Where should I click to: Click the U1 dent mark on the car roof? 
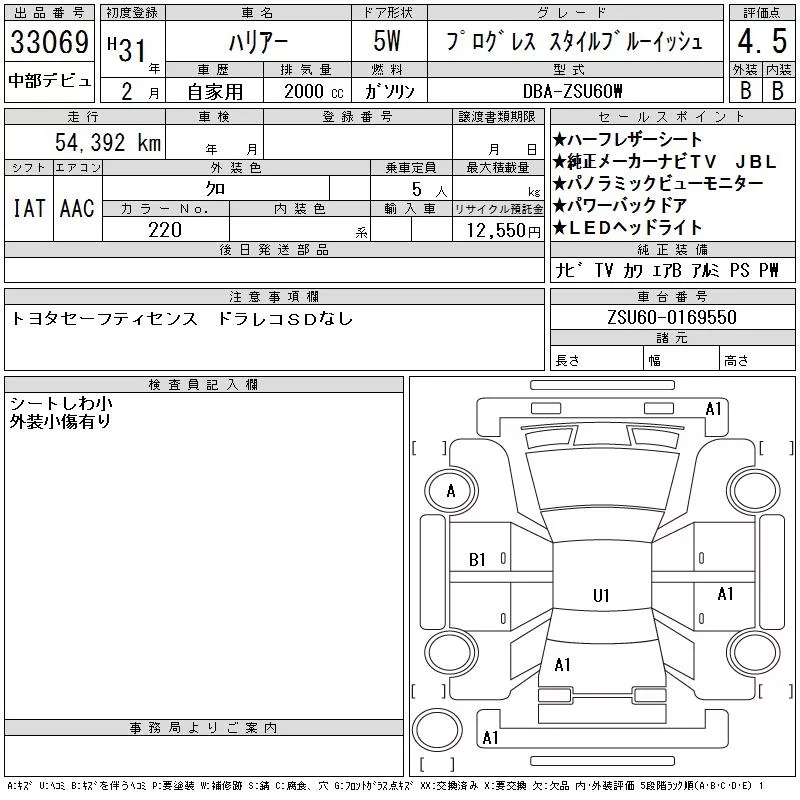[x=601, y=596]
